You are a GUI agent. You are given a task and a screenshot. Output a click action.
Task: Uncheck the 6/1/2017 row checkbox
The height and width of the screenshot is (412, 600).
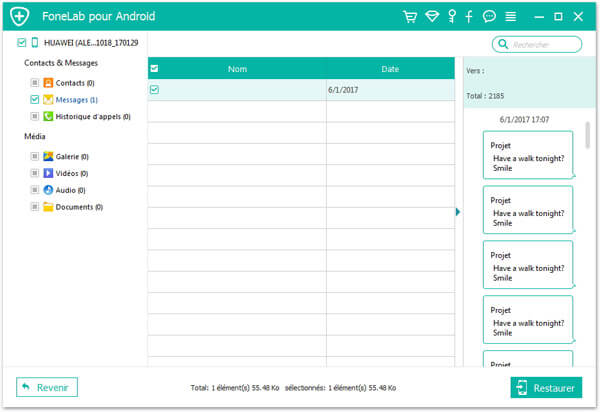tap(154, 90)
